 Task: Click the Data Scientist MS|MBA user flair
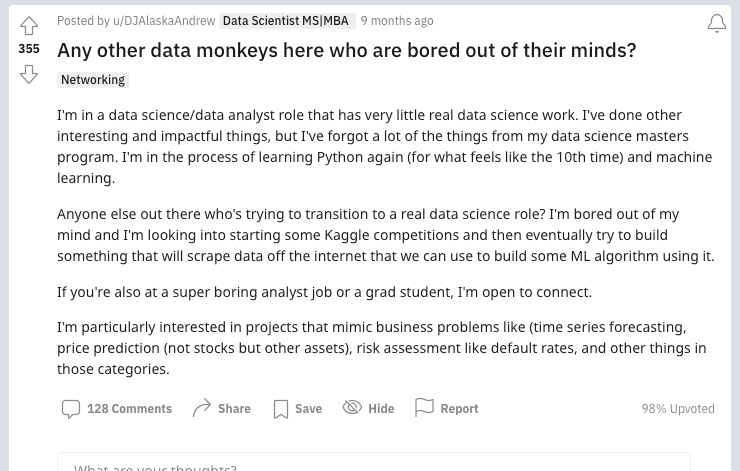click(286, 21)
